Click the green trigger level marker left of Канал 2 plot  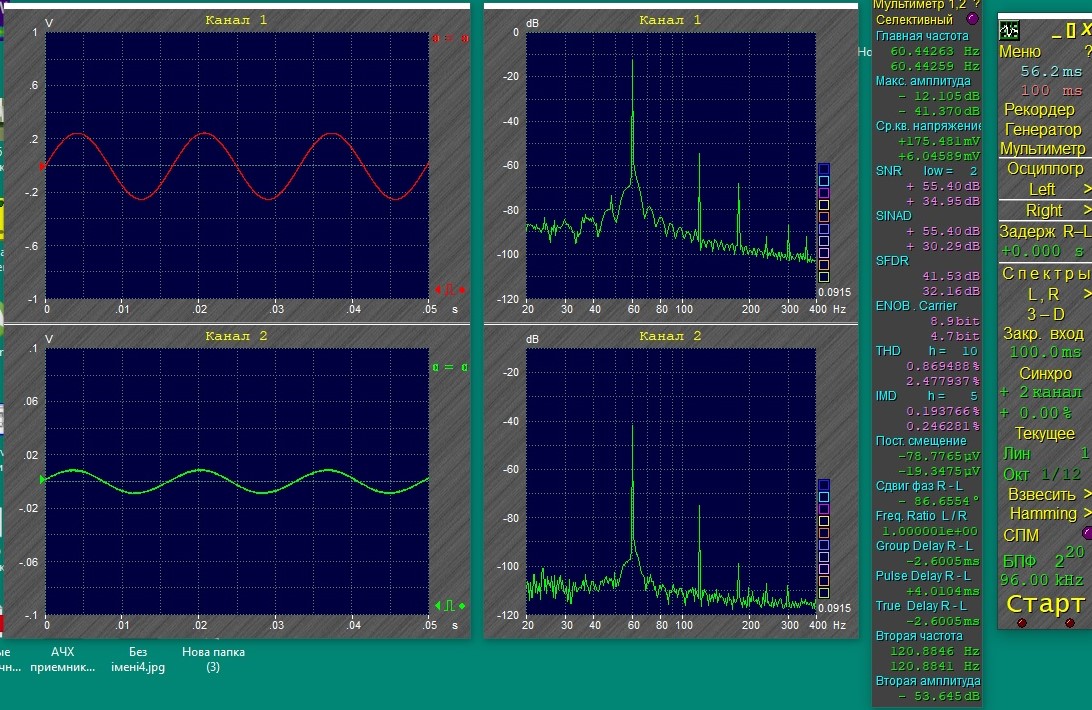tap(42, 480)
